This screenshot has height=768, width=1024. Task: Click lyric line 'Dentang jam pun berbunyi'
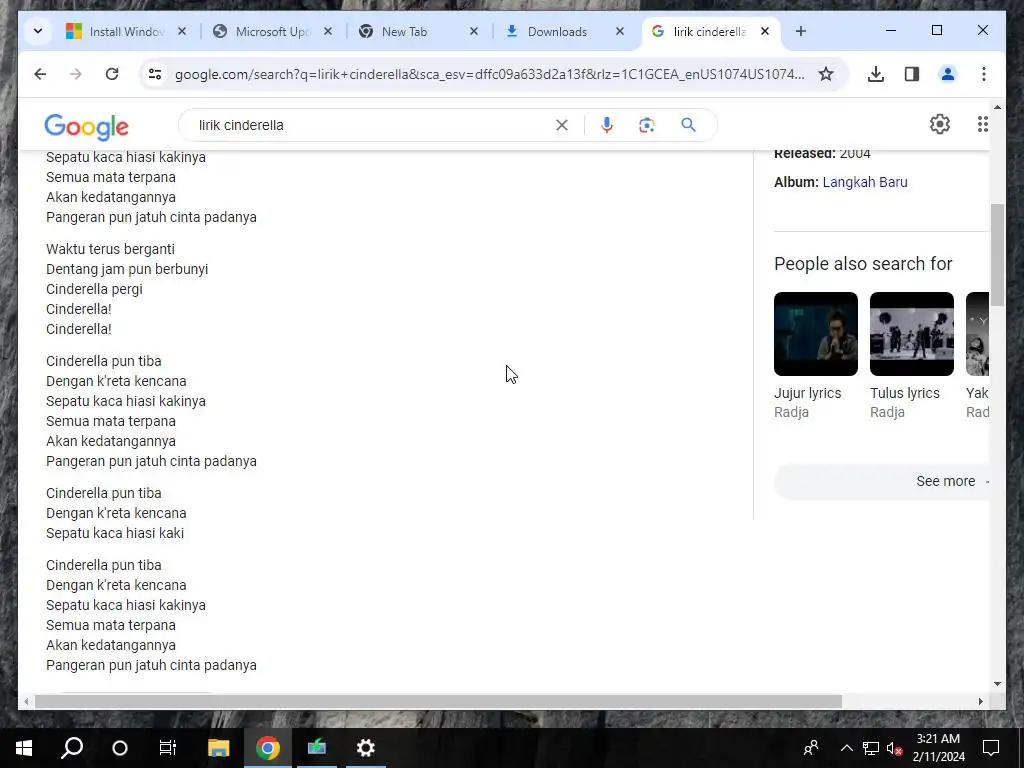[127, 269]
